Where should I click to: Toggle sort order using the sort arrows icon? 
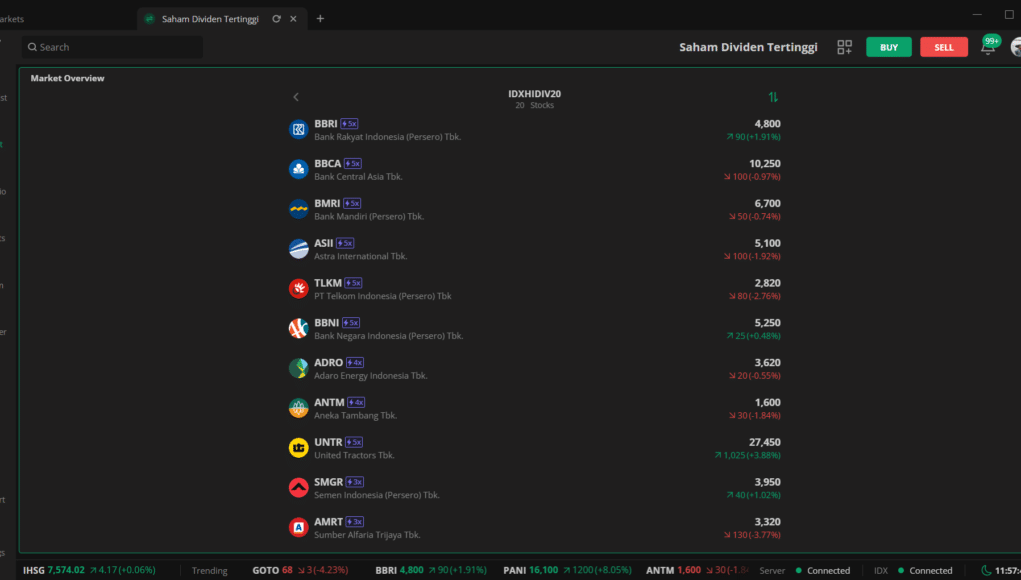pos(772,97)
